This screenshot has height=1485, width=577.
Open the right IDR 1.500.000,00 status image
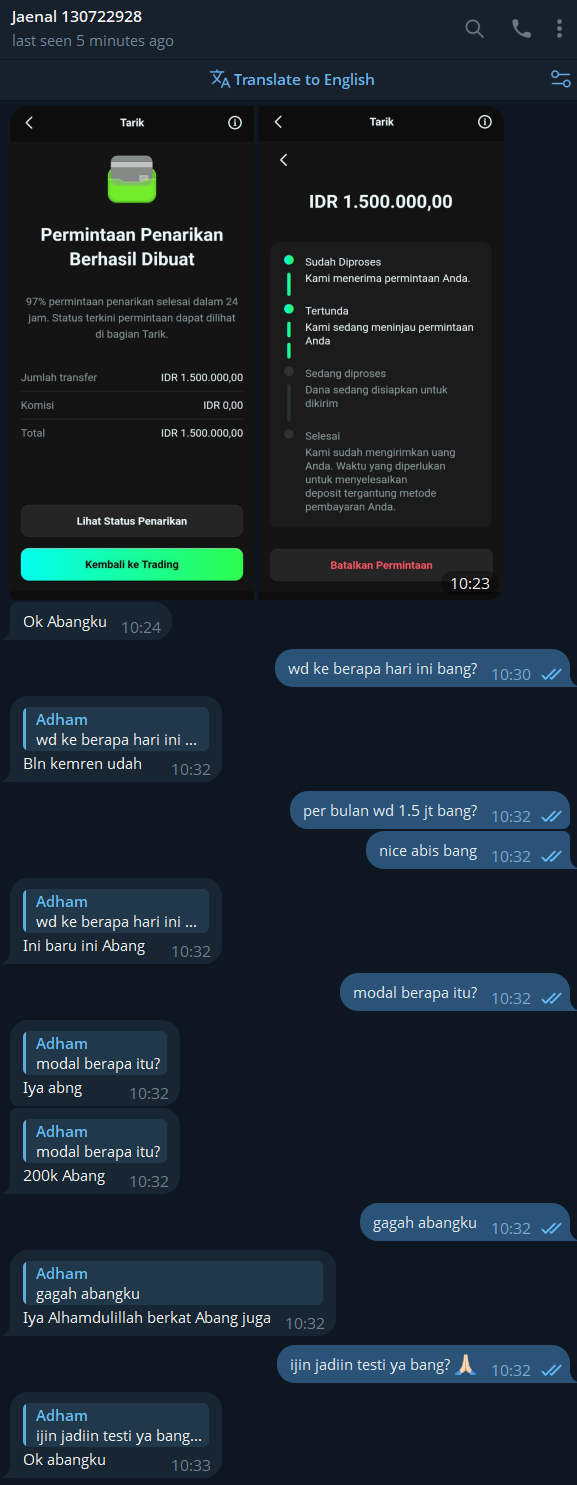coord(381,353)
